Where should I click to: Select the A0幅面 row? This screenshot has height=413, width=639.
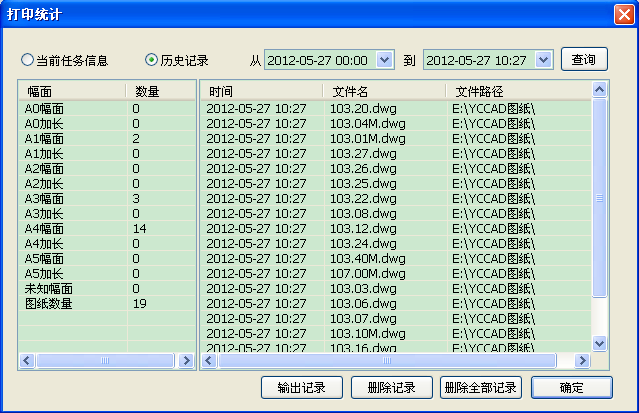click(107, 108)
